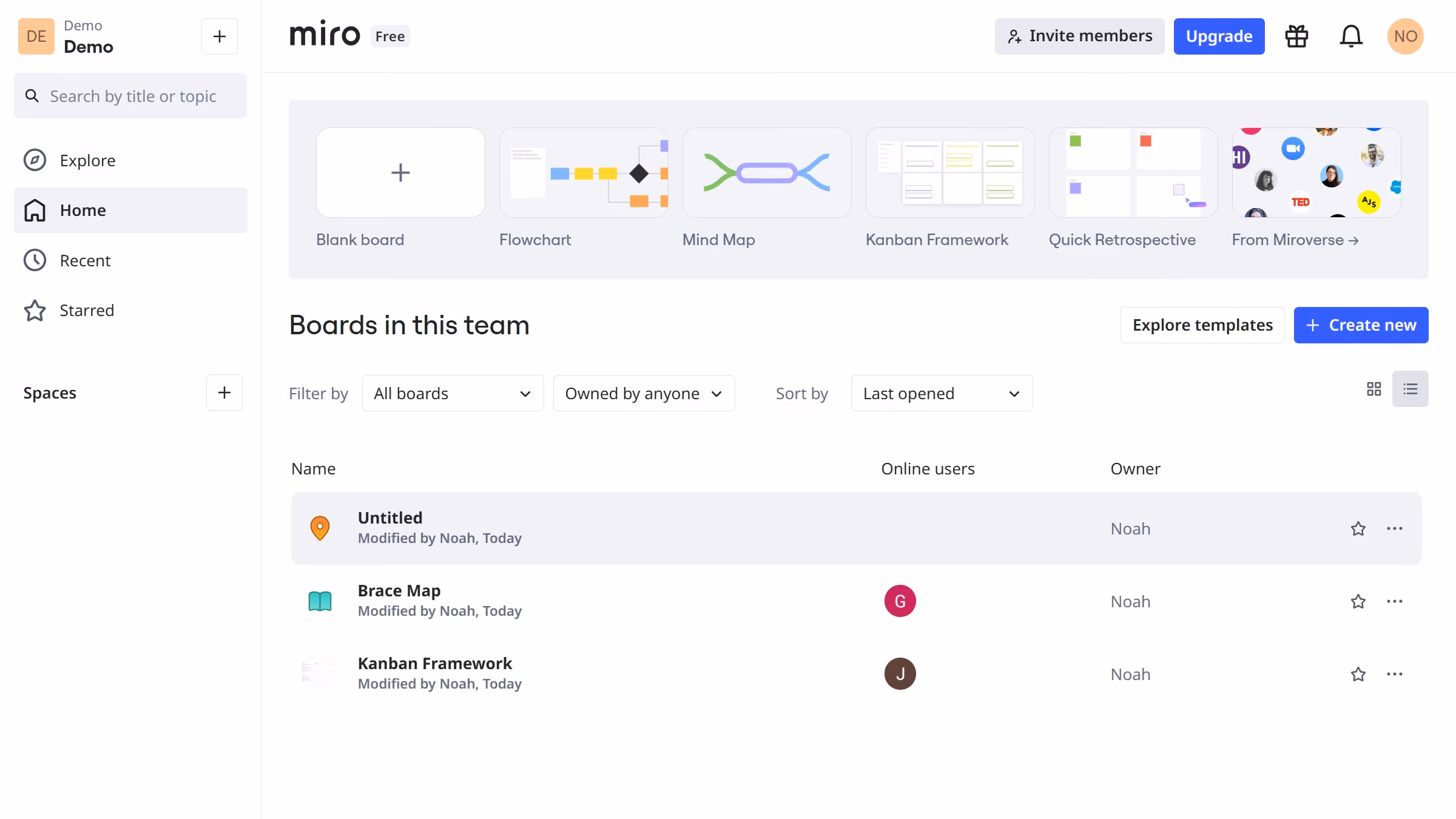Open more options for Untitled board
This screenshot has height=819, width=1456.
coord(1395,528)
